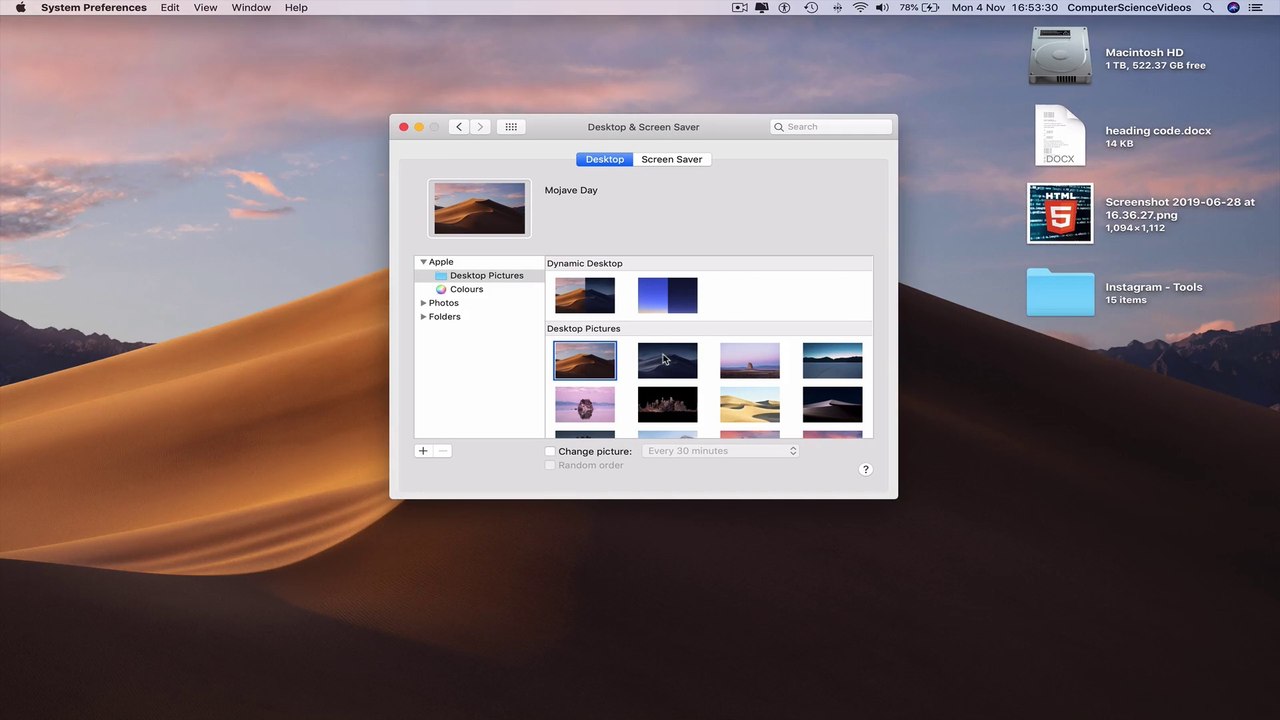This screenshot has height=720, width=1280.
Task: Select the Colours colour wheel item
Action: click(x=441, y=289)
